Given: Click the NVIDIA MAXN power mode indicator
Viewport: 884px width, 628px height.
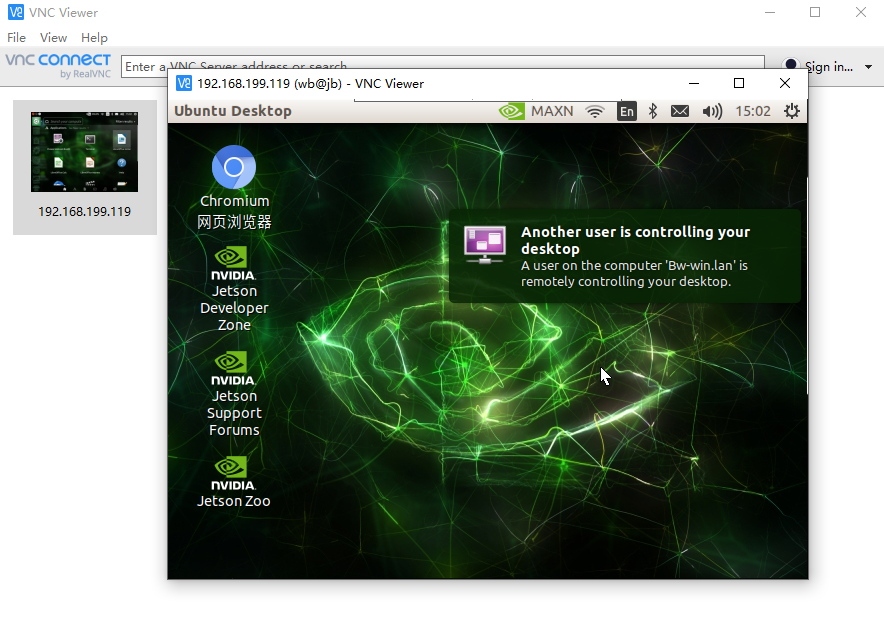Looking at the screenshot, I should coord(536,111).
